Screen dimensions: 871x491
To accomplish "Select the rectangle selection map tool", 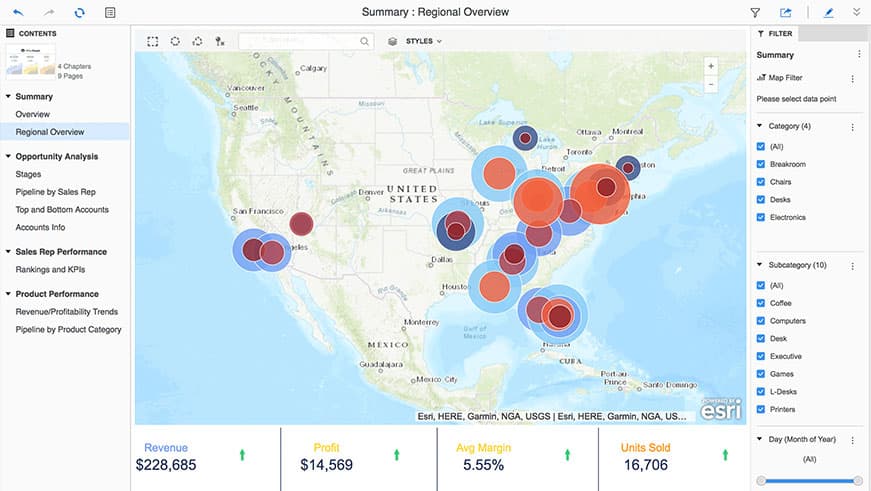I will pyautogui.click(x=153, y=41).
